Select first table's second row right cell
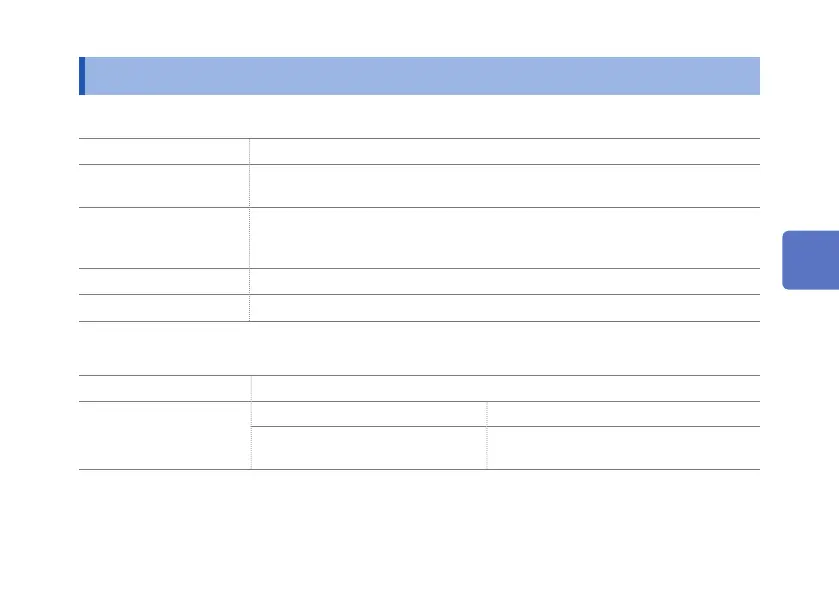The height and width of the screenshot is (595, 839). coord(504,185)
